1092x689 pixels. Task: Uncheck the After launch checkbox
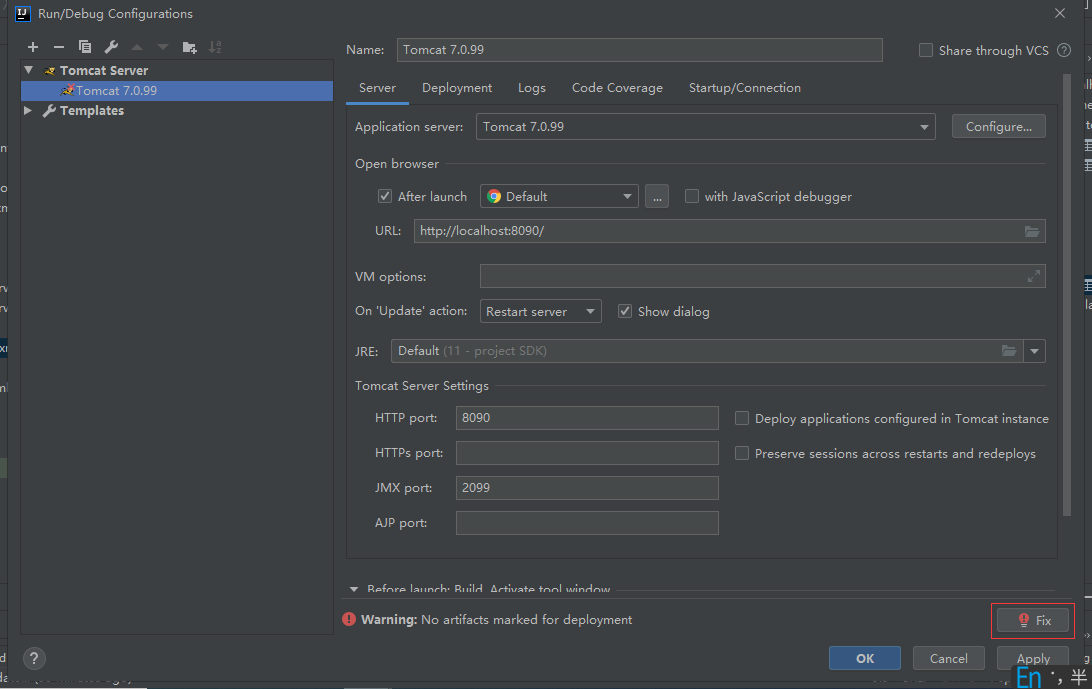(x=384, y=196)
